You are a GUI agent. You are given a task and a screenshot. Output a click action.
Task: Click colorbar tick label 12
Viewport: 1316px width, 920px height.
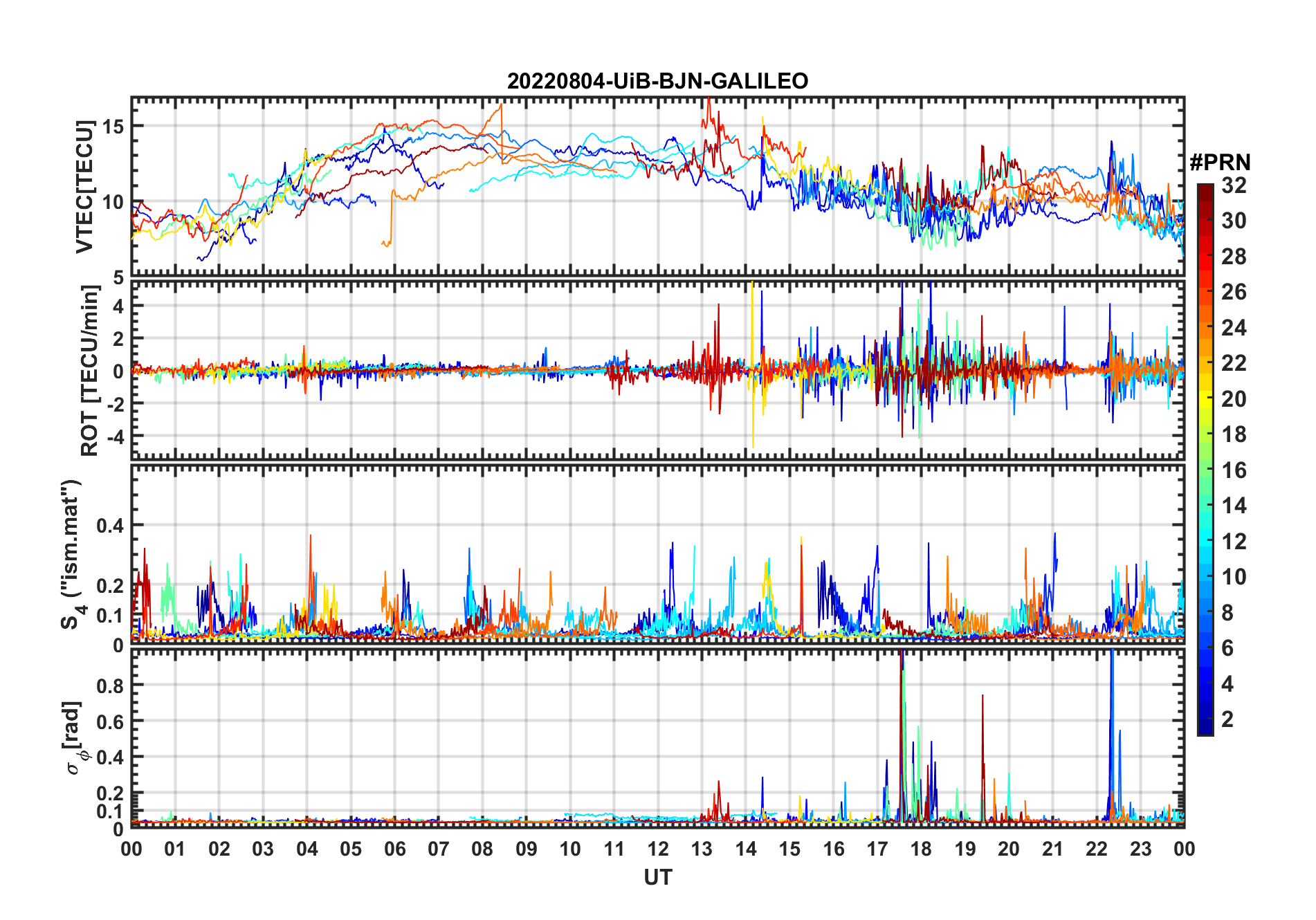(1234, 542)
